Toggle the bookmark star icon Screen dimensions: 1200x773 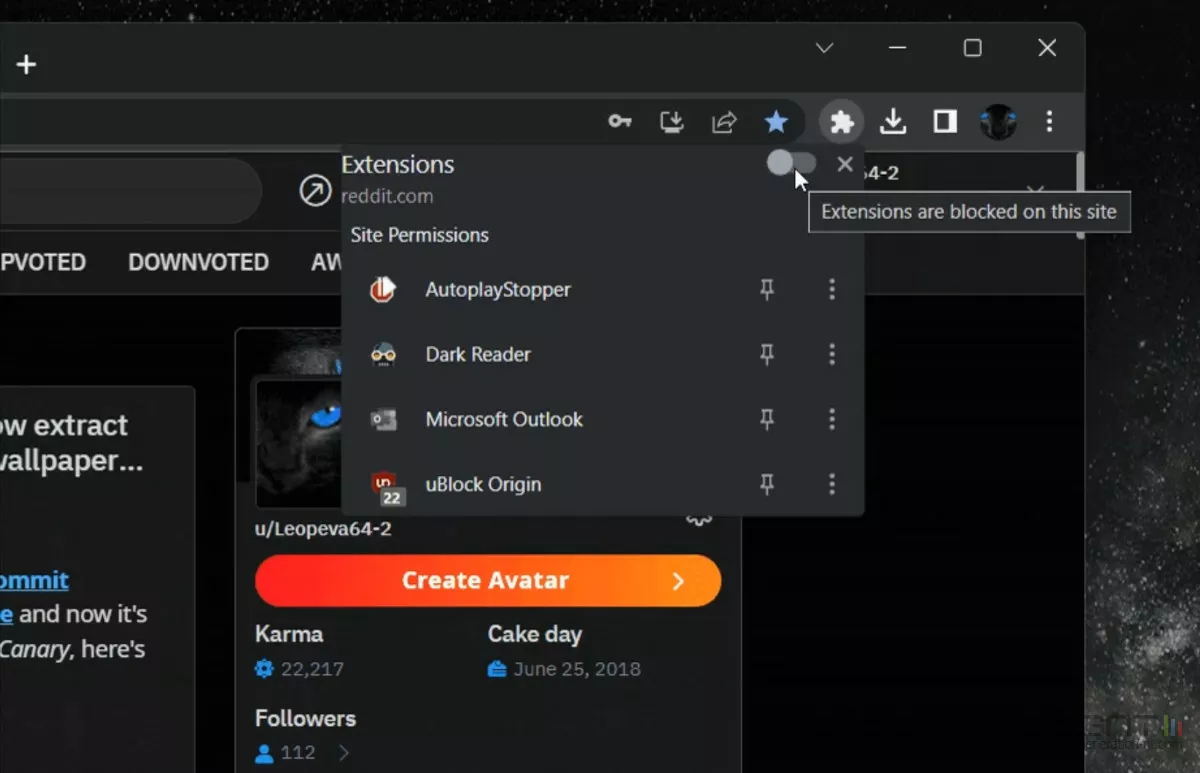tap(776, 122)
